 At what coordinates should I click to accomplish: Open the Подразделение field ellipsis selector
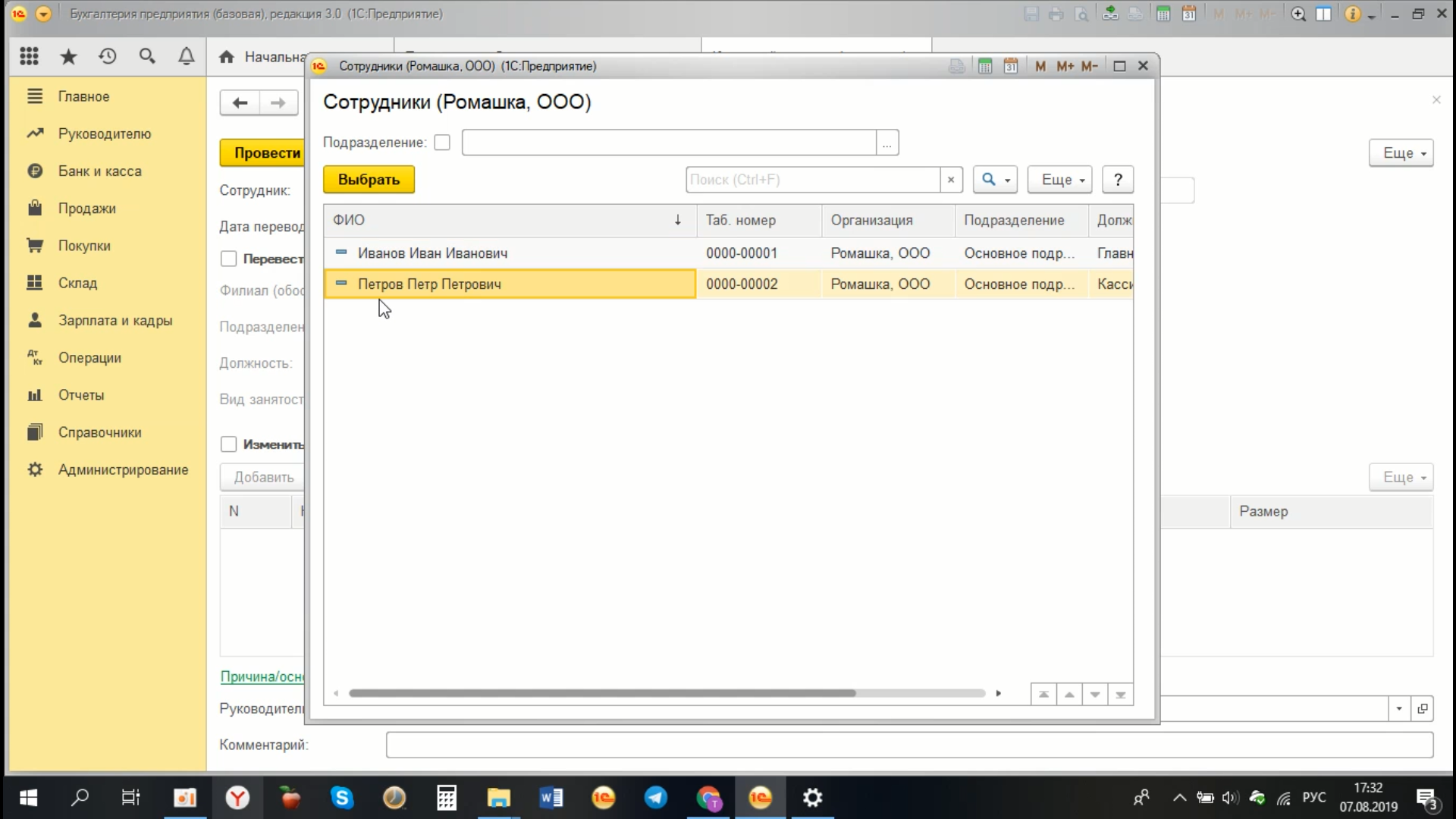886,143
